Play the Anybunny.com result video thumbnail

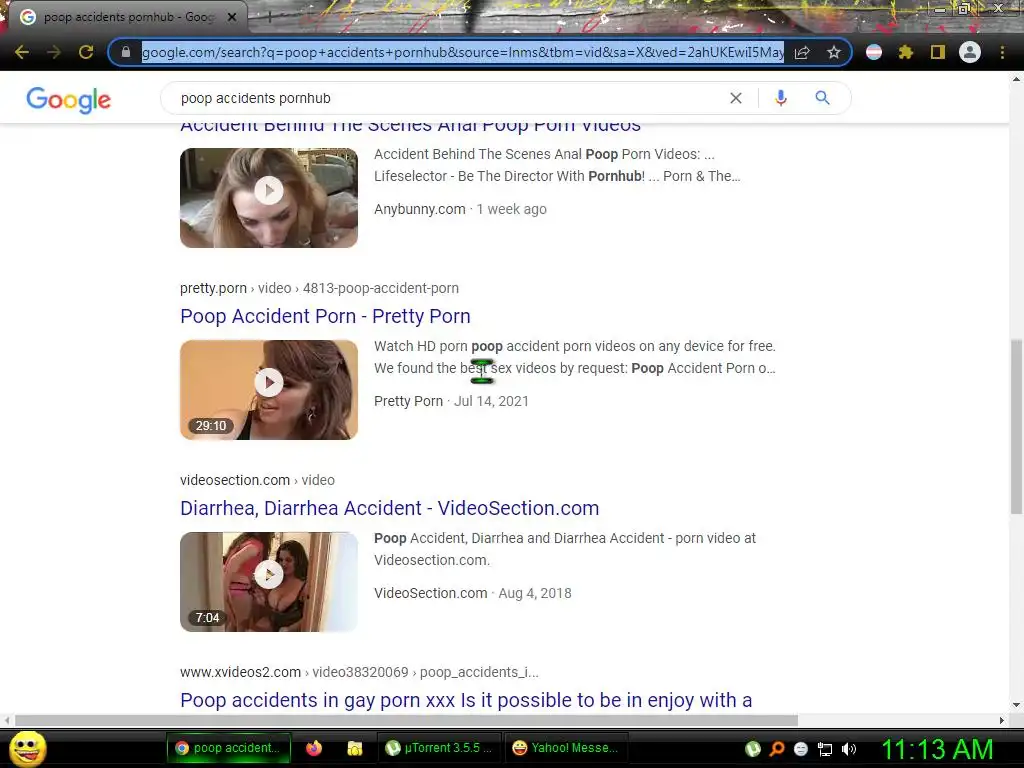[269, 197]
